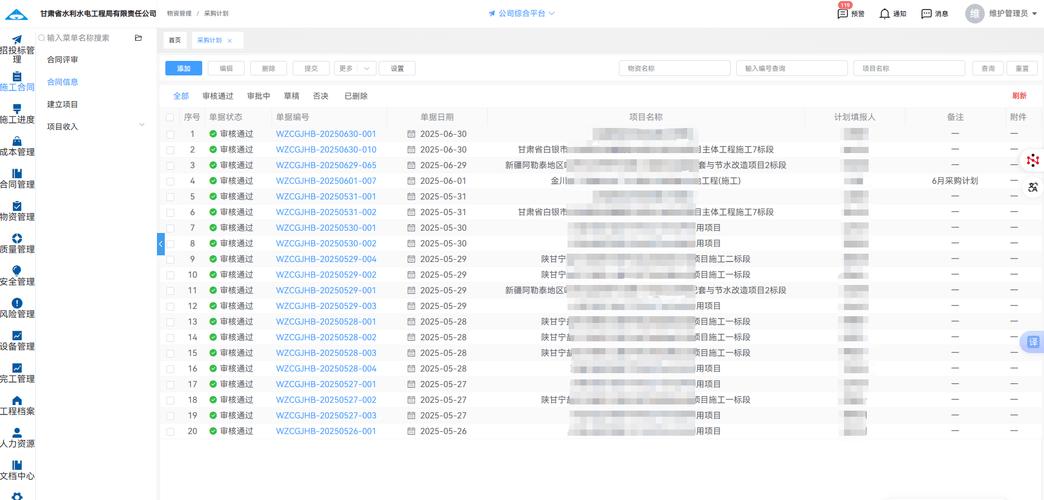Open document link WZCGJHB-20250527-003
The height and width of the screenshot is (500, 1044).
326,415
